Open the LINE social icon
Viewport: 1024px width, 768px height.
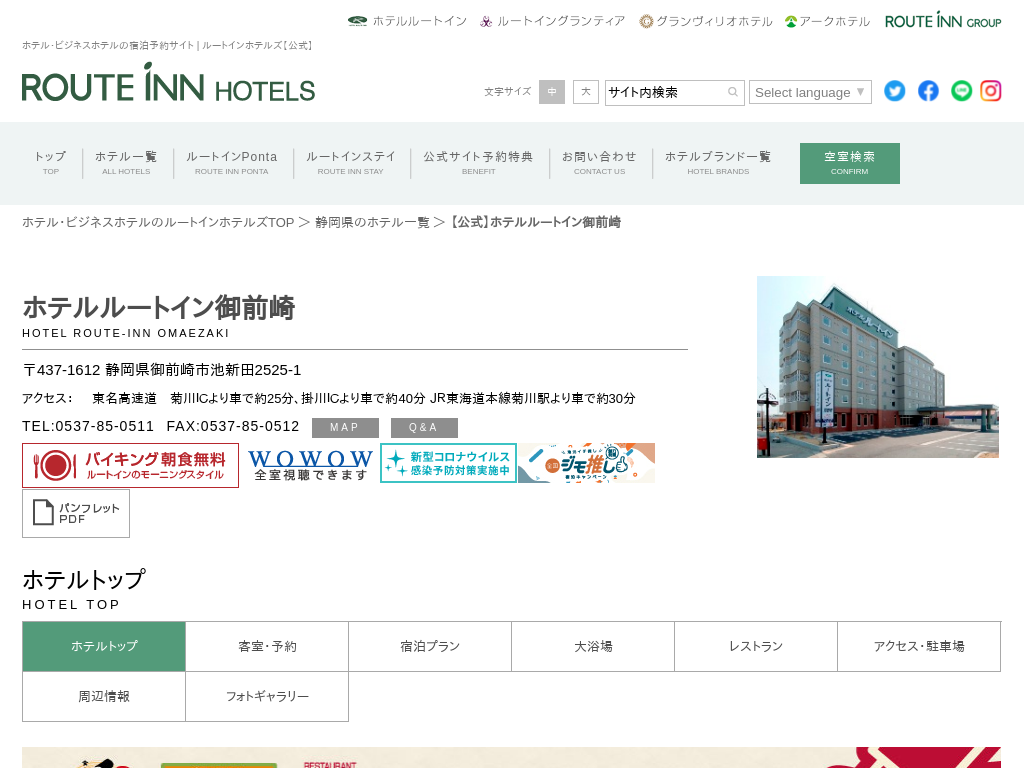coord(961,91)
